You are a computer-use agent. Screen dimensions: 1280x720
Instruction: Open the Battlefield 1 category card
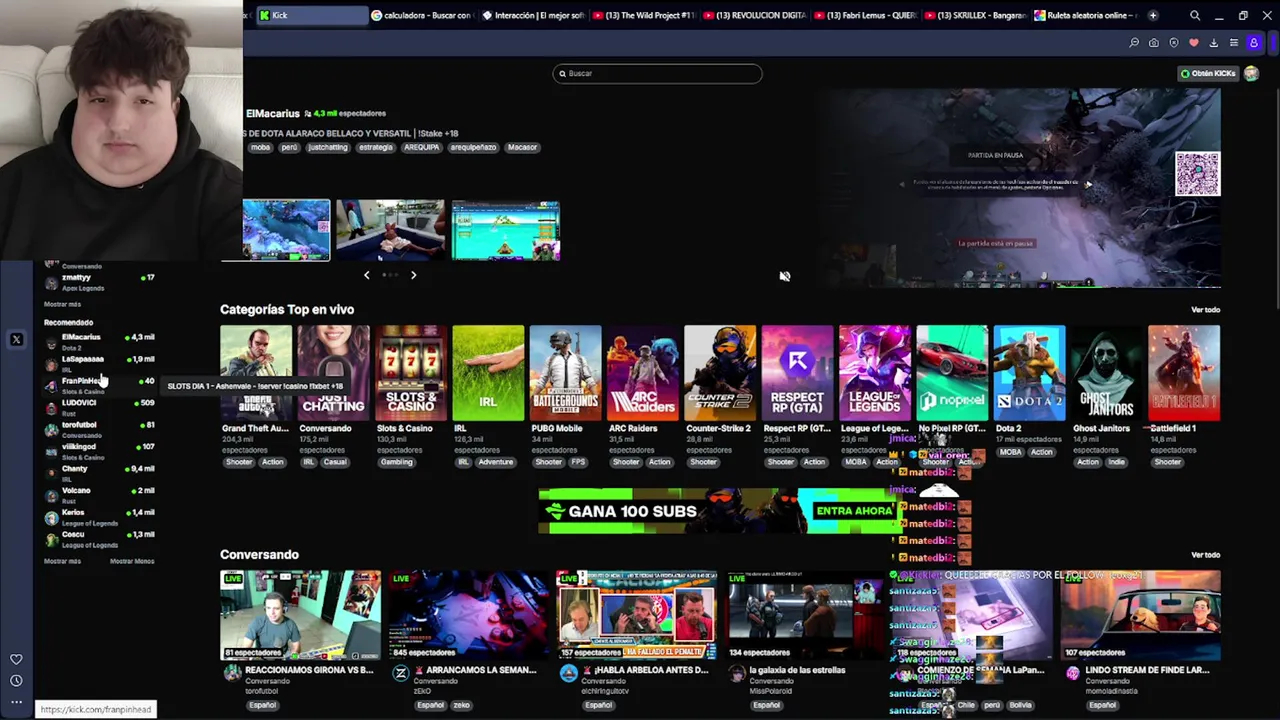pos(1184,373)
